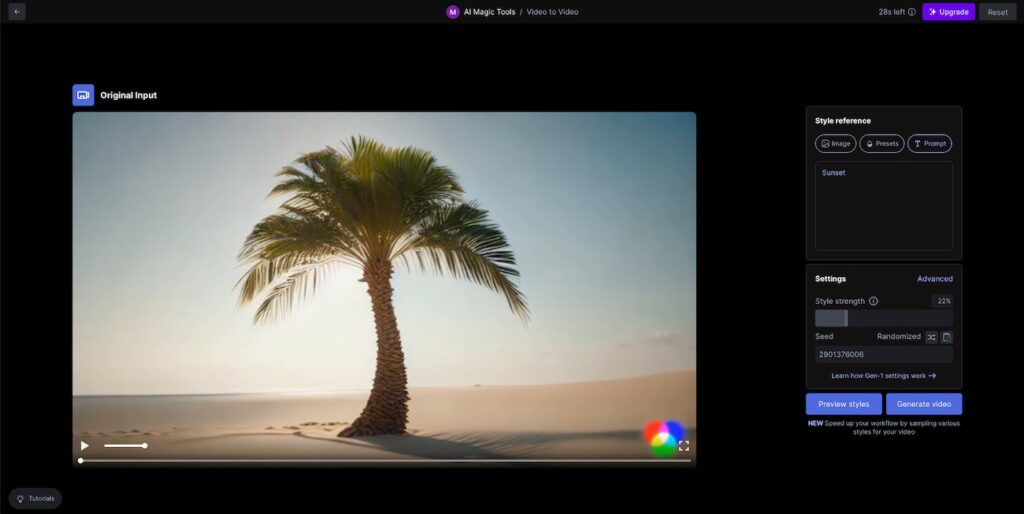Click the Style strength info icon

pos(873,301)
